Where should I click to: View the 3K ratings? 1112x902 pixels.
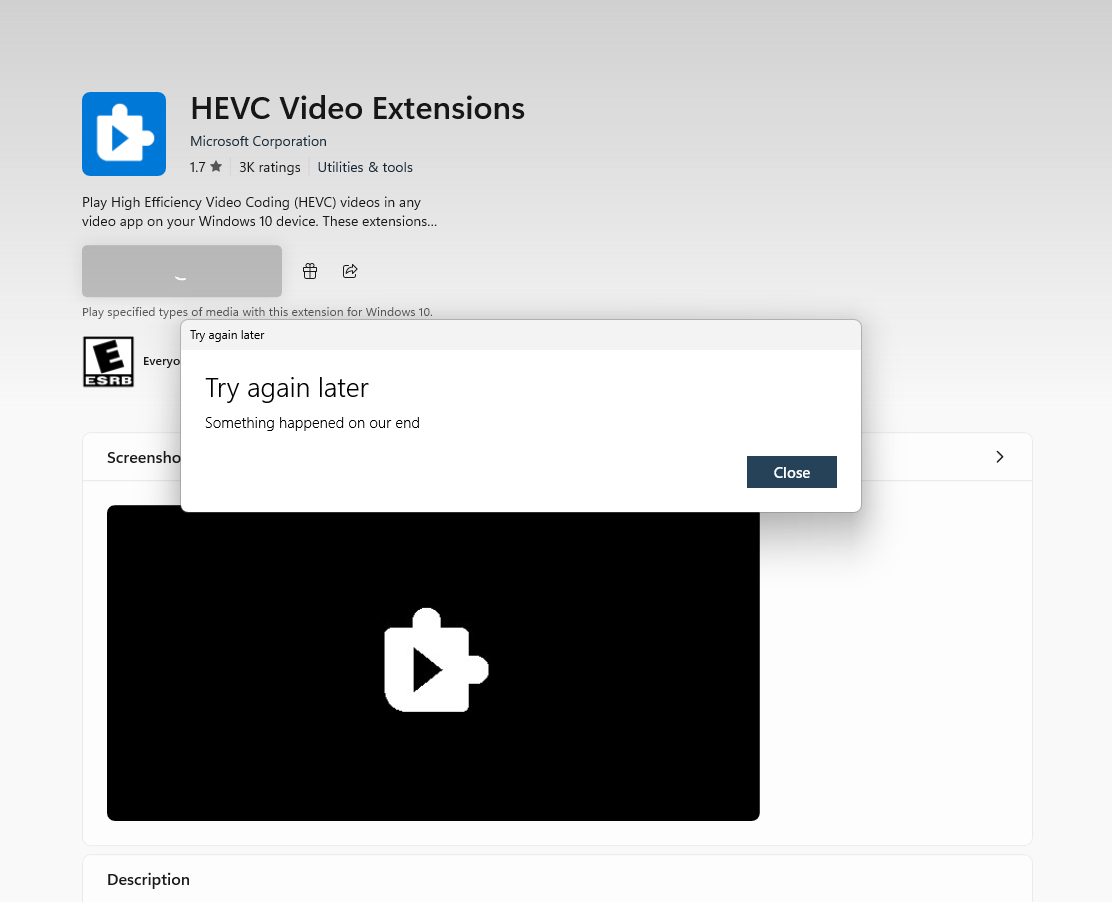[x=269, y=167]
